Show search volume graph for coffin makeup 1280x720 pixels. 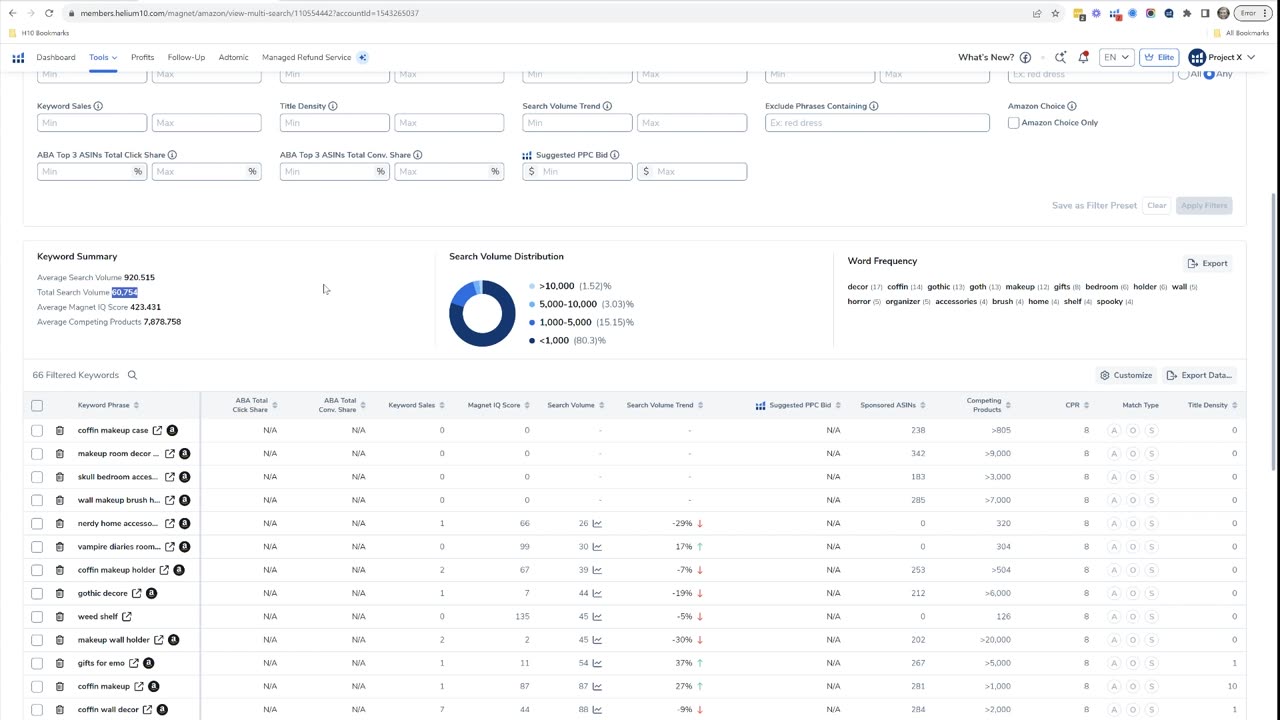597,686
